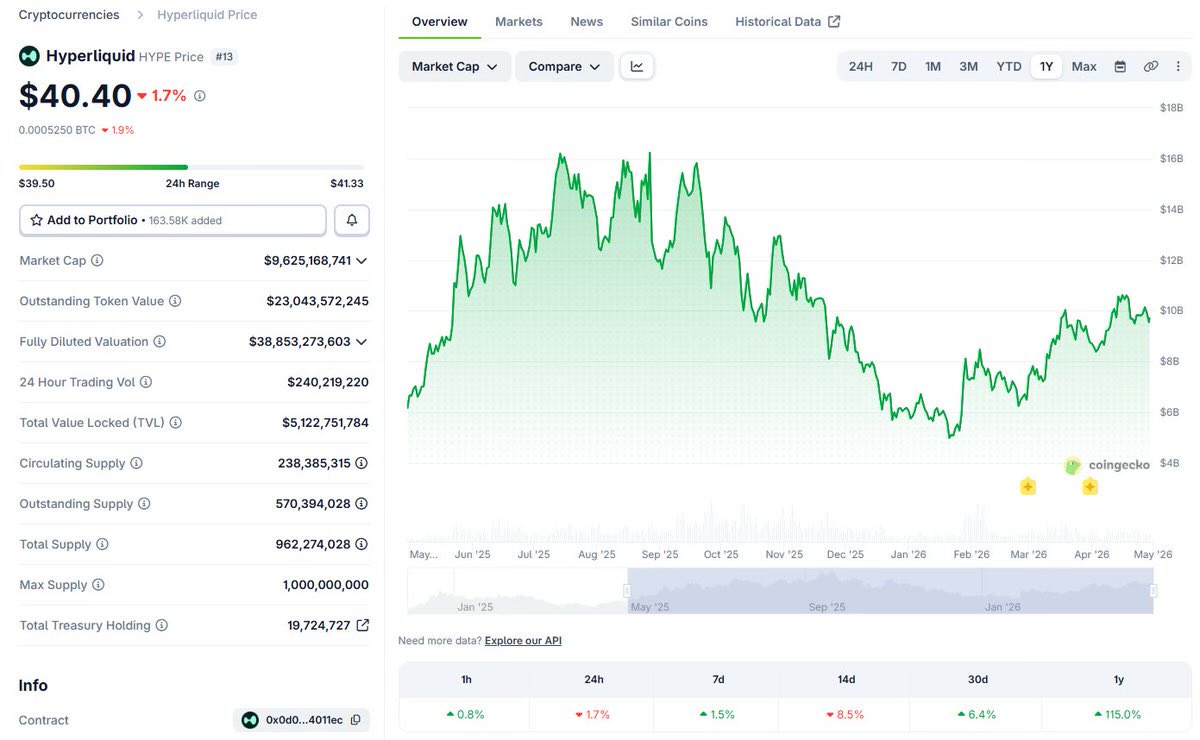This screenshot has width=1200, height=740.
Task: Open the chart three-dot more options menu
Action: coord(1178,66)
